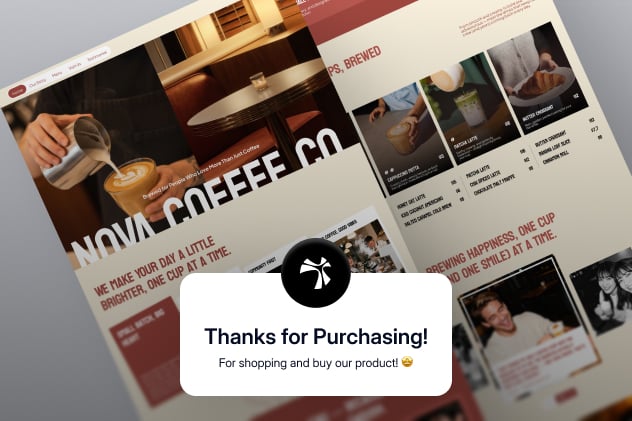Image resolution: width=632 pixels, height=421 pixels.
Task: Select the Visit Us nav link
Action: click(75, 66)
